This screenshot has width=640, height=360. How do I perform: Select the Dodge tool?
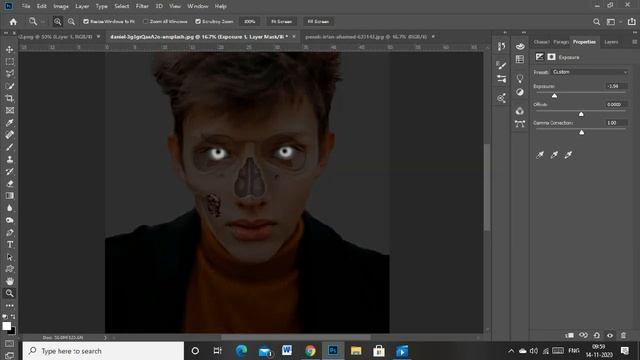pyautogui.click(x=9, y=220)
